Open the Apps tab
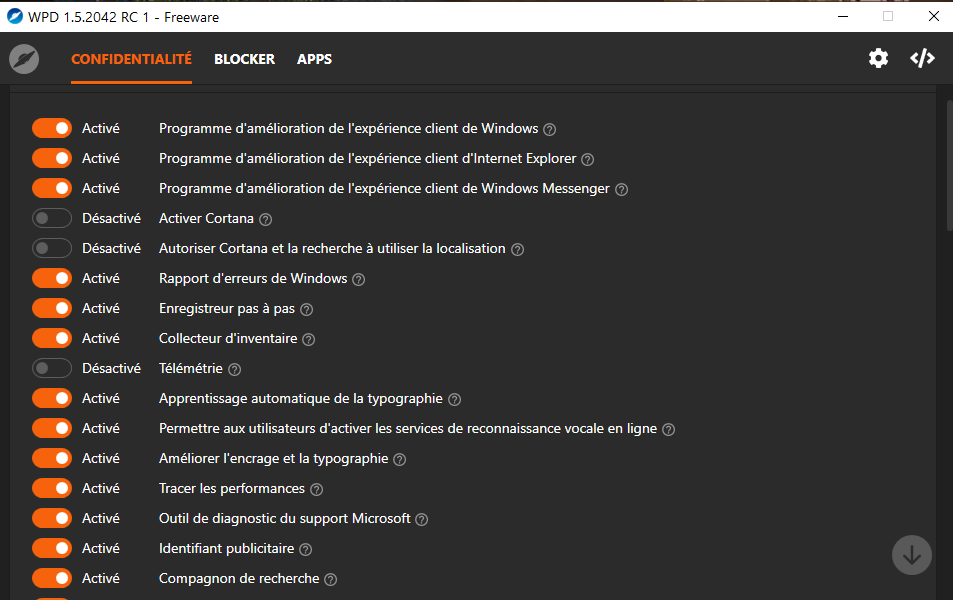The image size is (953, 600). (x=314, y=59)
